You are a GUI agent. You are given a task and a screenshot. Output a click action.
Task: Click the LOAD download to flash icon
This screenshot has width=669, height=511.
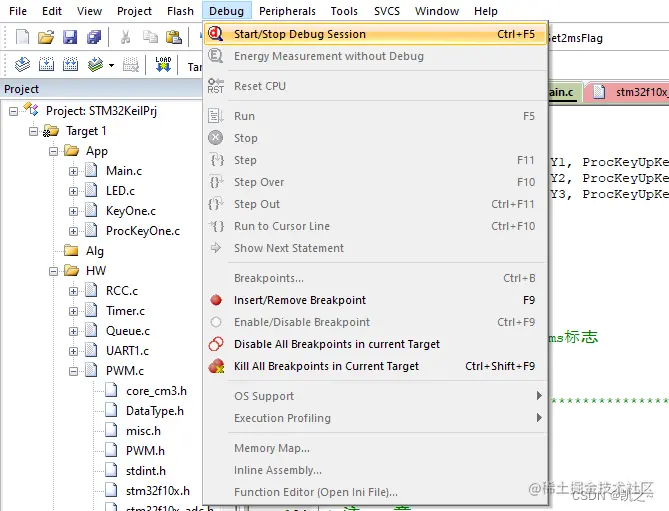click(163, 64)
